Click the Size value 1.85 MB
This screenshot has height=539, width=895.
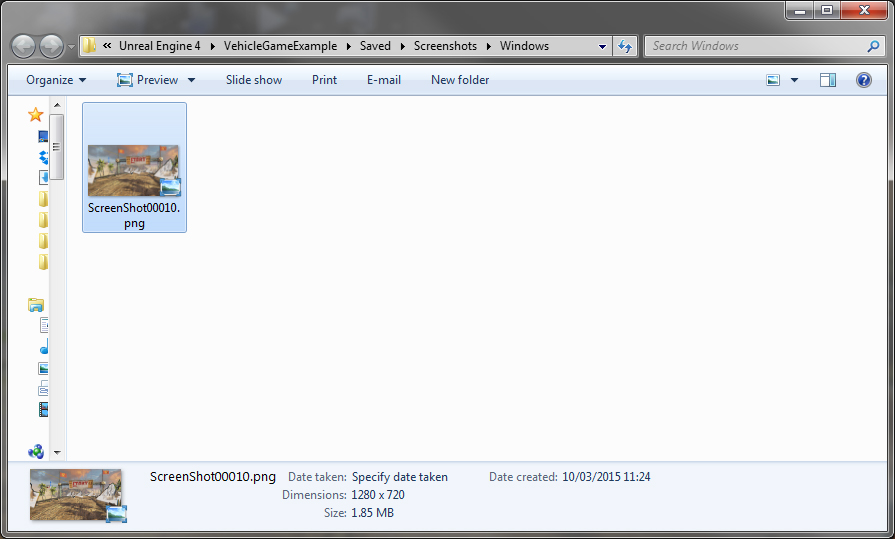[372, 513]
